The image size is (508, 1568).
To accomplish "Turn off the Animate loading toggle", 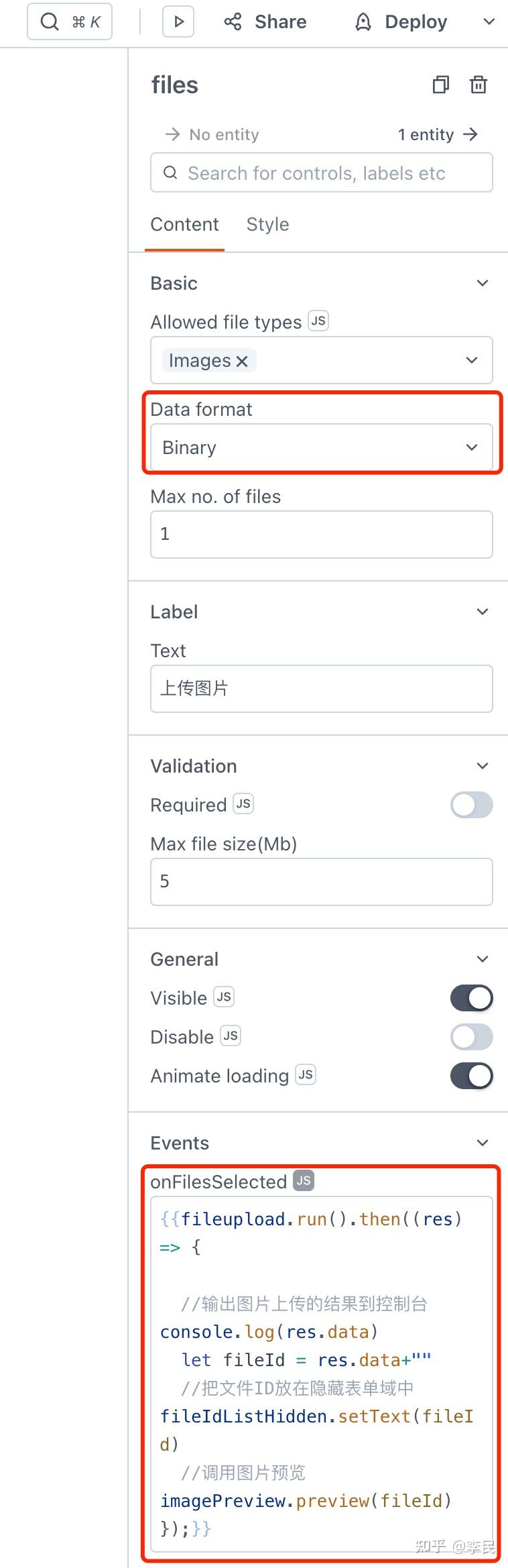I will pos(471,1076).
